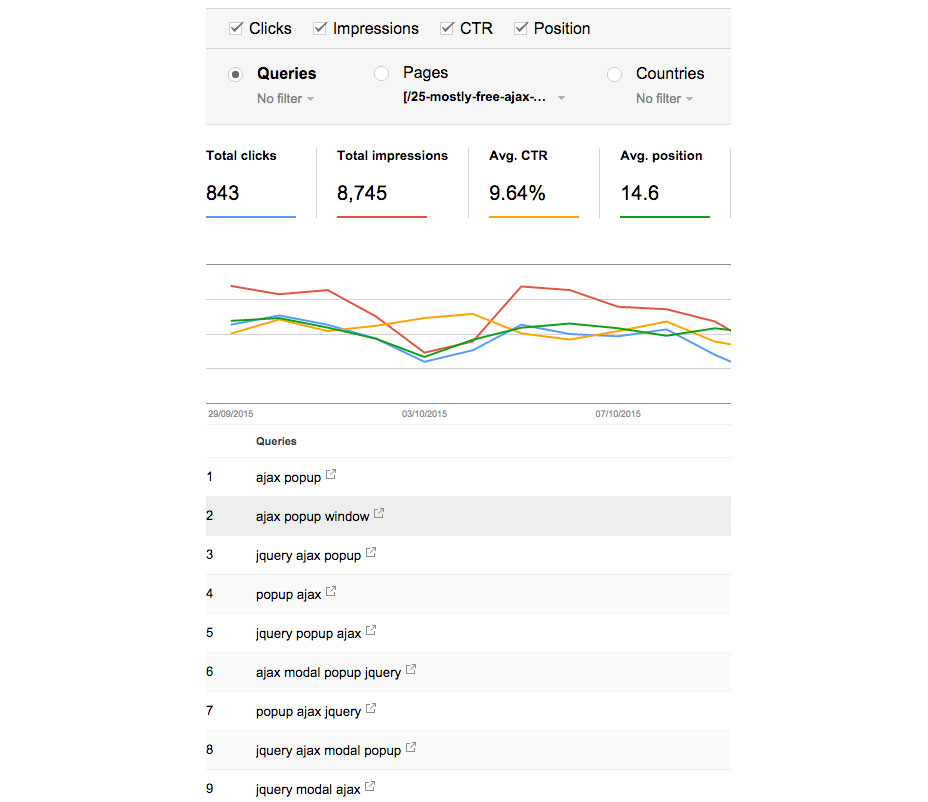Image resolution: width=928 pixels, height=802 pixels.
Task: Open external link icon for 'ajax modal popup jquery'
Action: pyautogui.click(x=411, y=669)
